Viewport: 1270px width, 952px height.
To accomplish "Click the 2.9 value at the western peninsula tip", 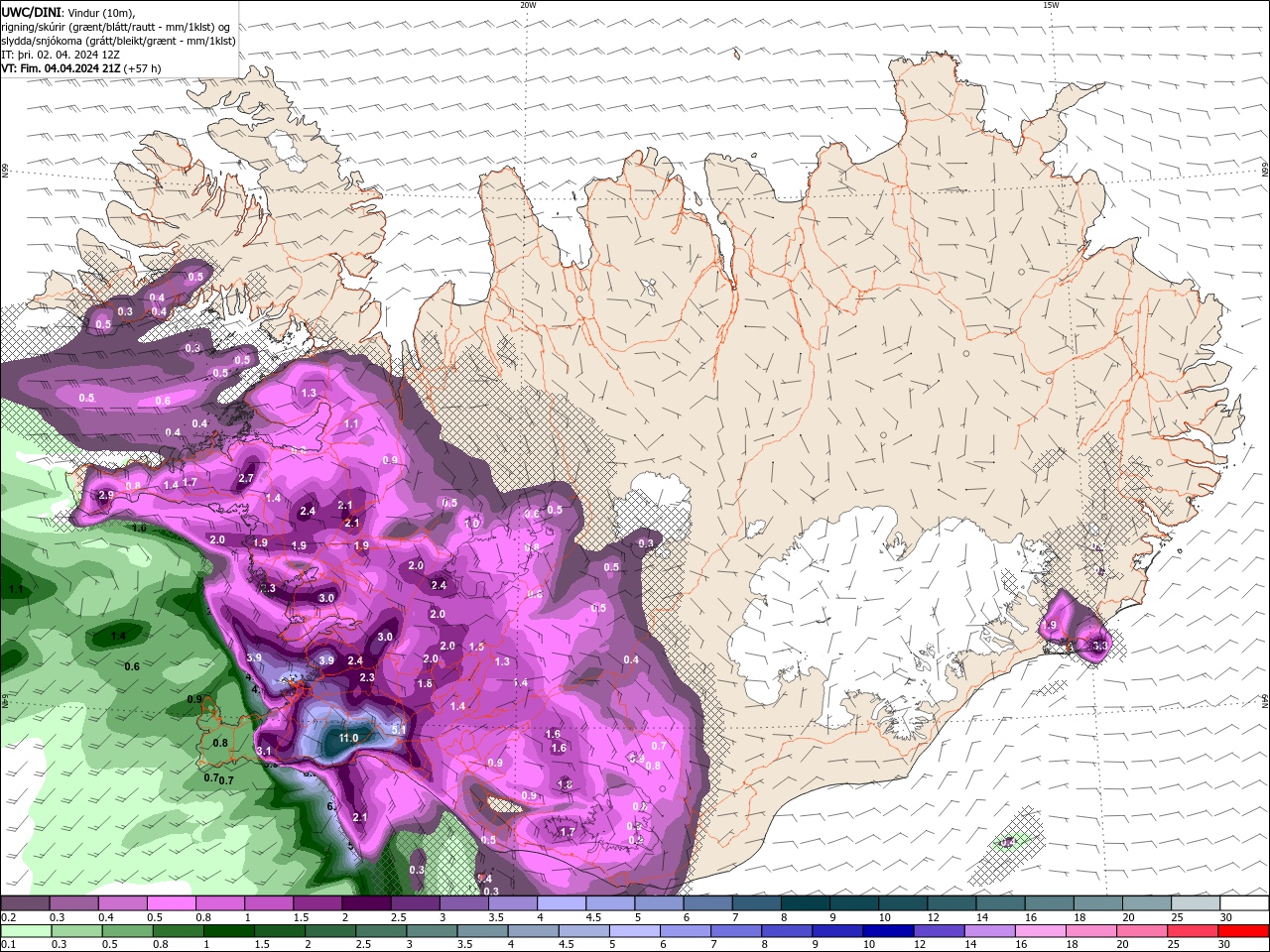I will point(106,495).
